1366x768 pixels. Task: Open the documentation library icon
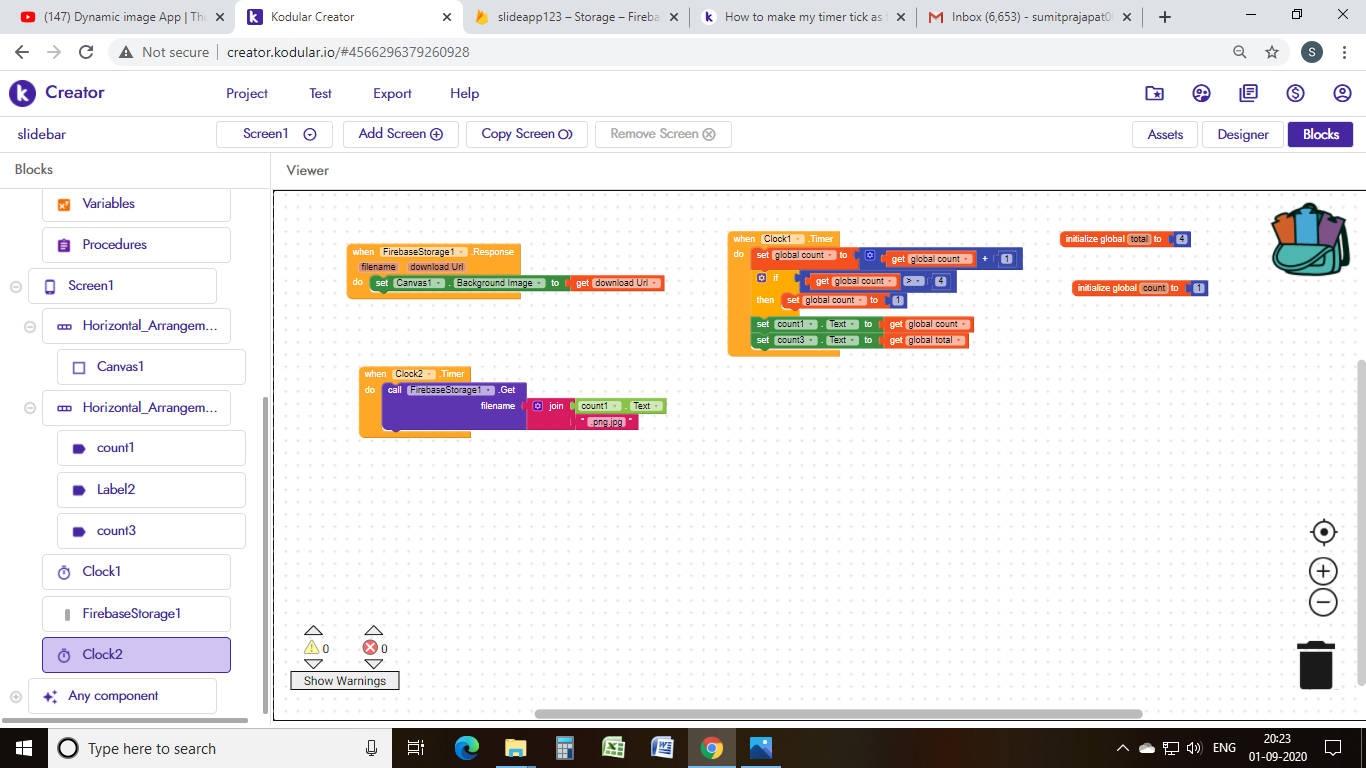(1248, 93)
